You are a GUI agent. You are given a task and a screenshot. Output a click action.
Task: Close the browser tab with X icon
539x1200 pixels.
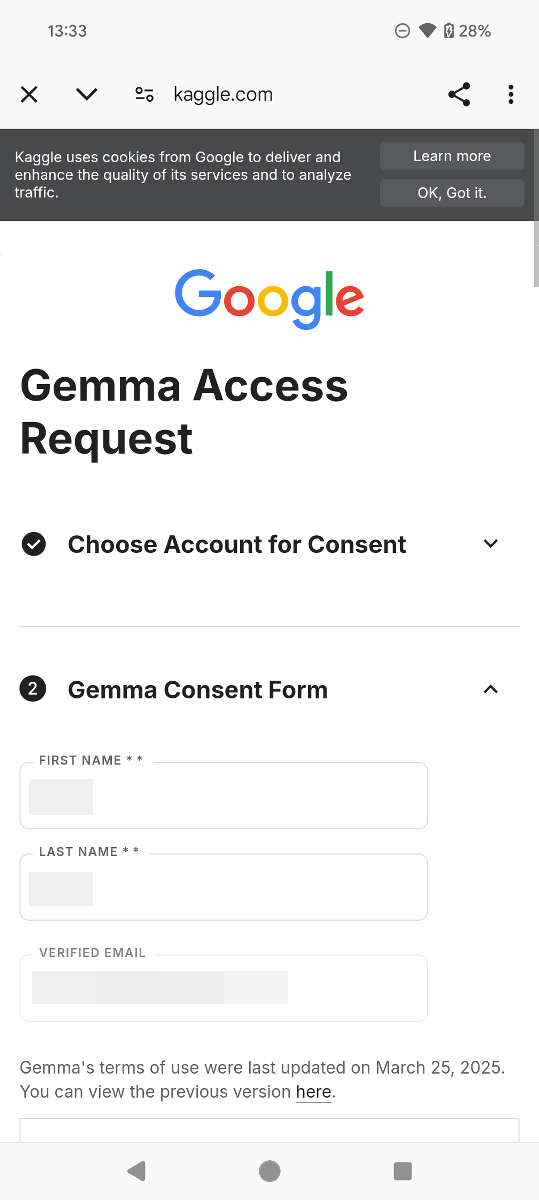pos(29,94)
